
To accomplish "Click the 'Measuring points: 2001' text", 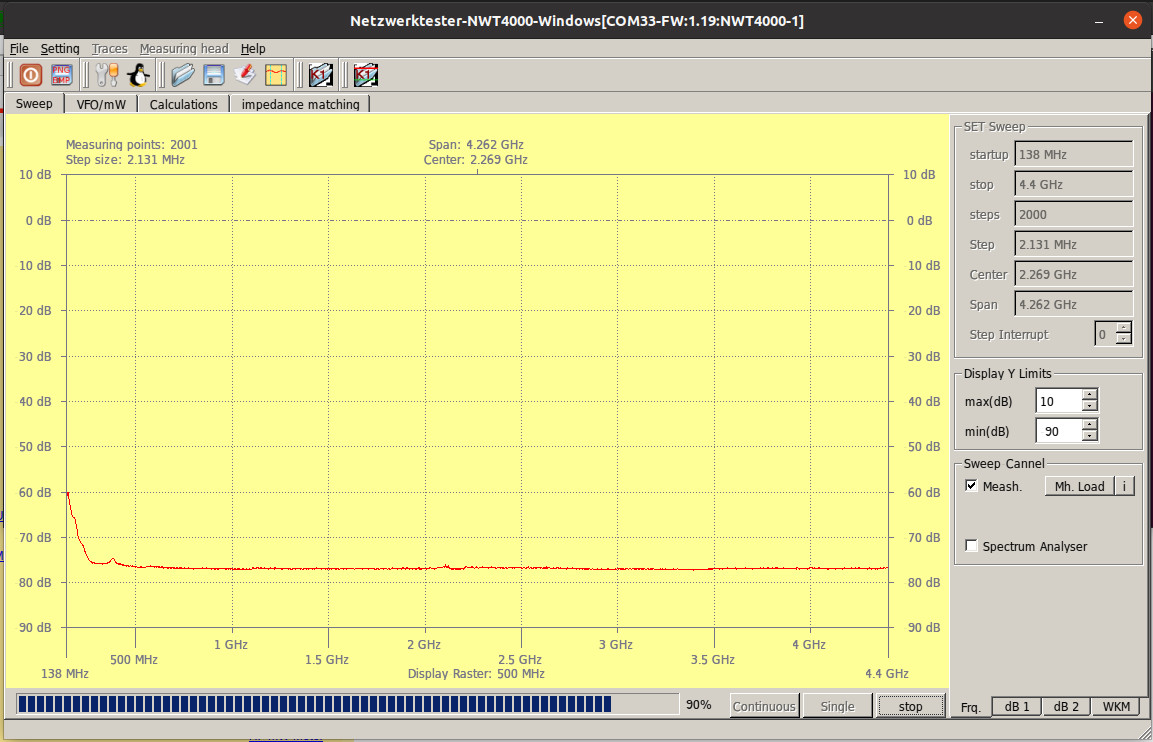I will (132, 145).
